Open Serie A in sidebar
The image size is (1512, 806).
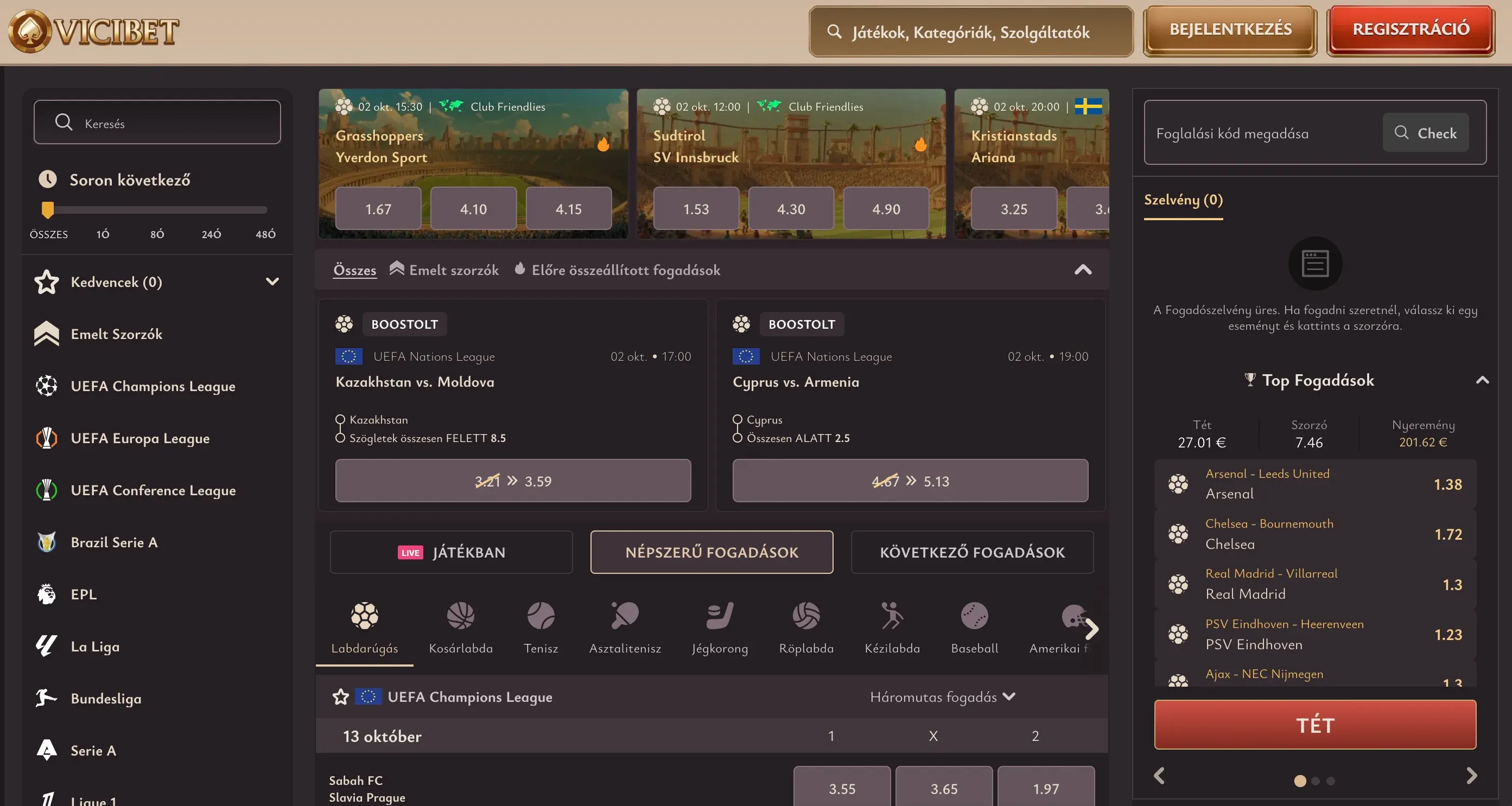click(76, 751)
